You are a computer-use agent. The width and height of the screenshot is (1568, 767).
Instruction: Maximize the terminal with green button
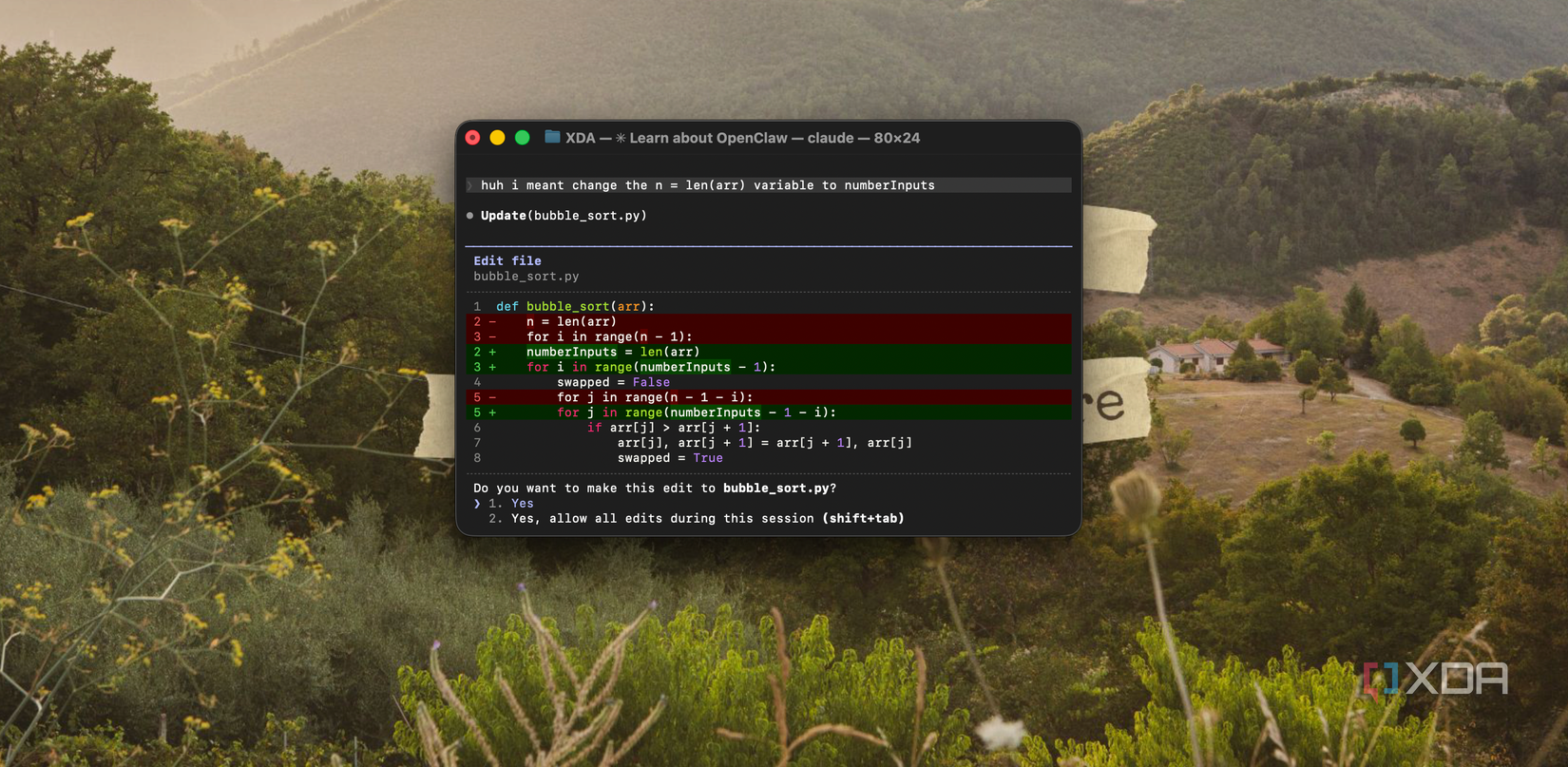point(522,138)
